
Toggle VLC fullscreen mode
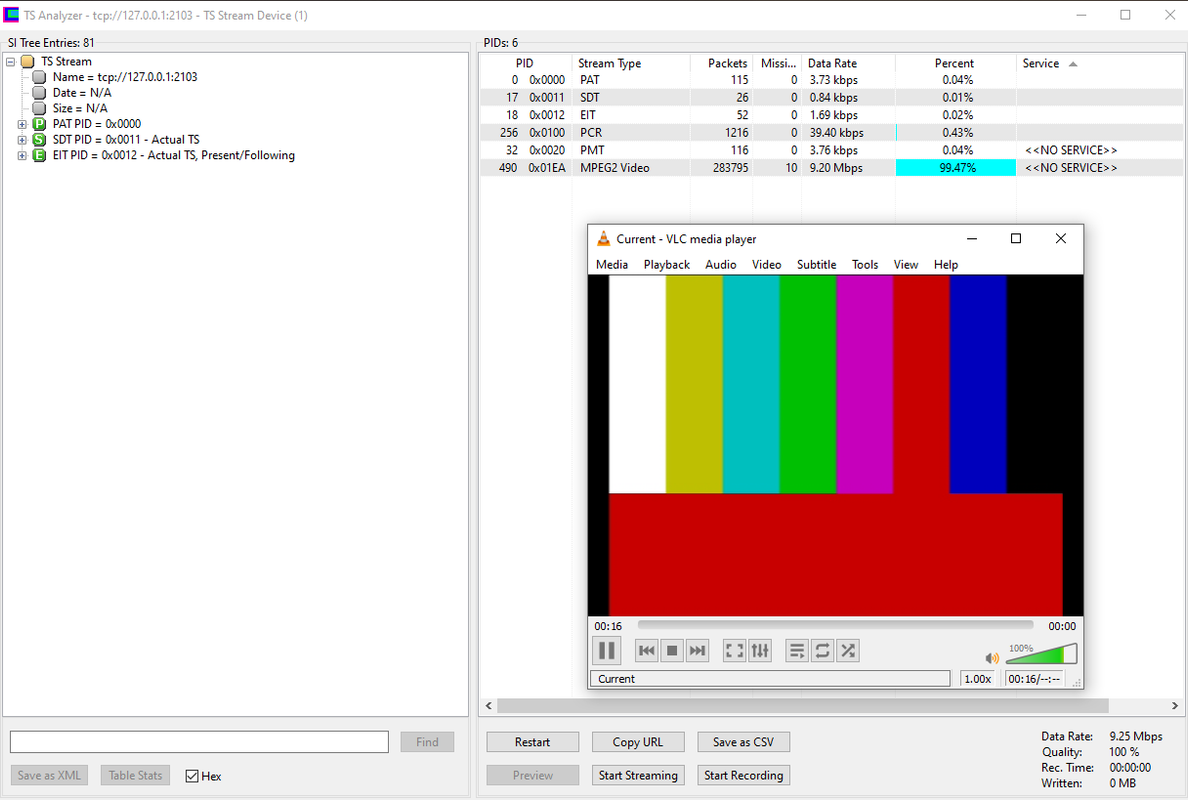734,650
